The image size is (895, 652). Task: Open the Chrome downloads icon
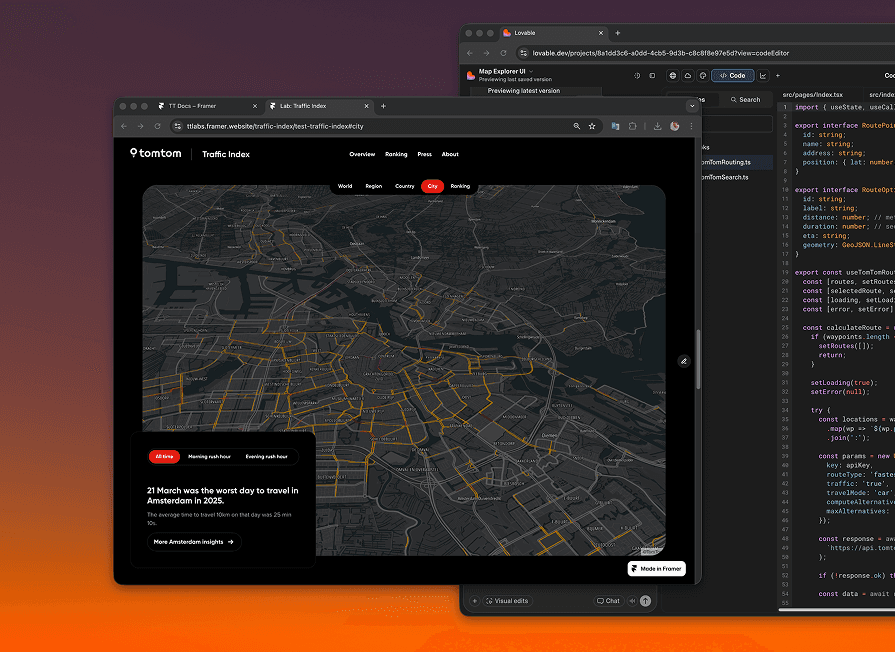pos(657,126)
